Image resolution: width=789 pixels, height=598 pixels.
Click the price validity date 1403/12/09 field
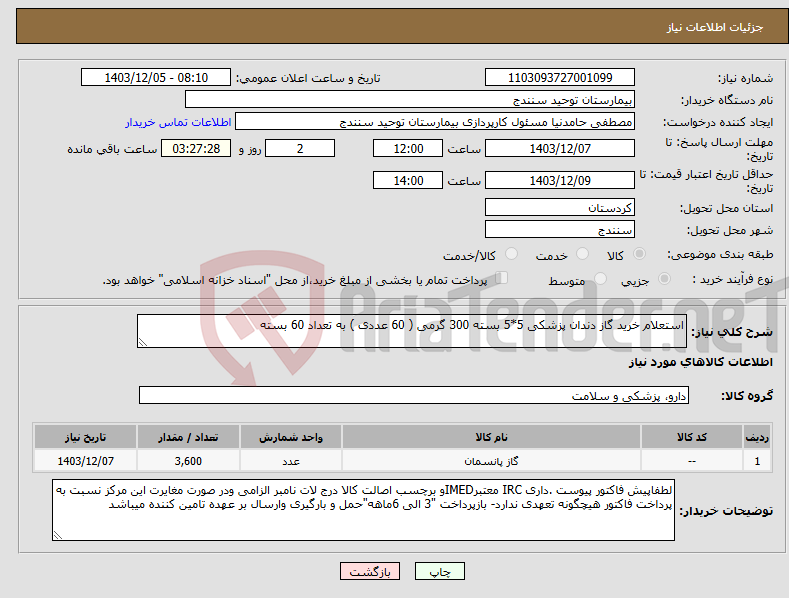560,180
